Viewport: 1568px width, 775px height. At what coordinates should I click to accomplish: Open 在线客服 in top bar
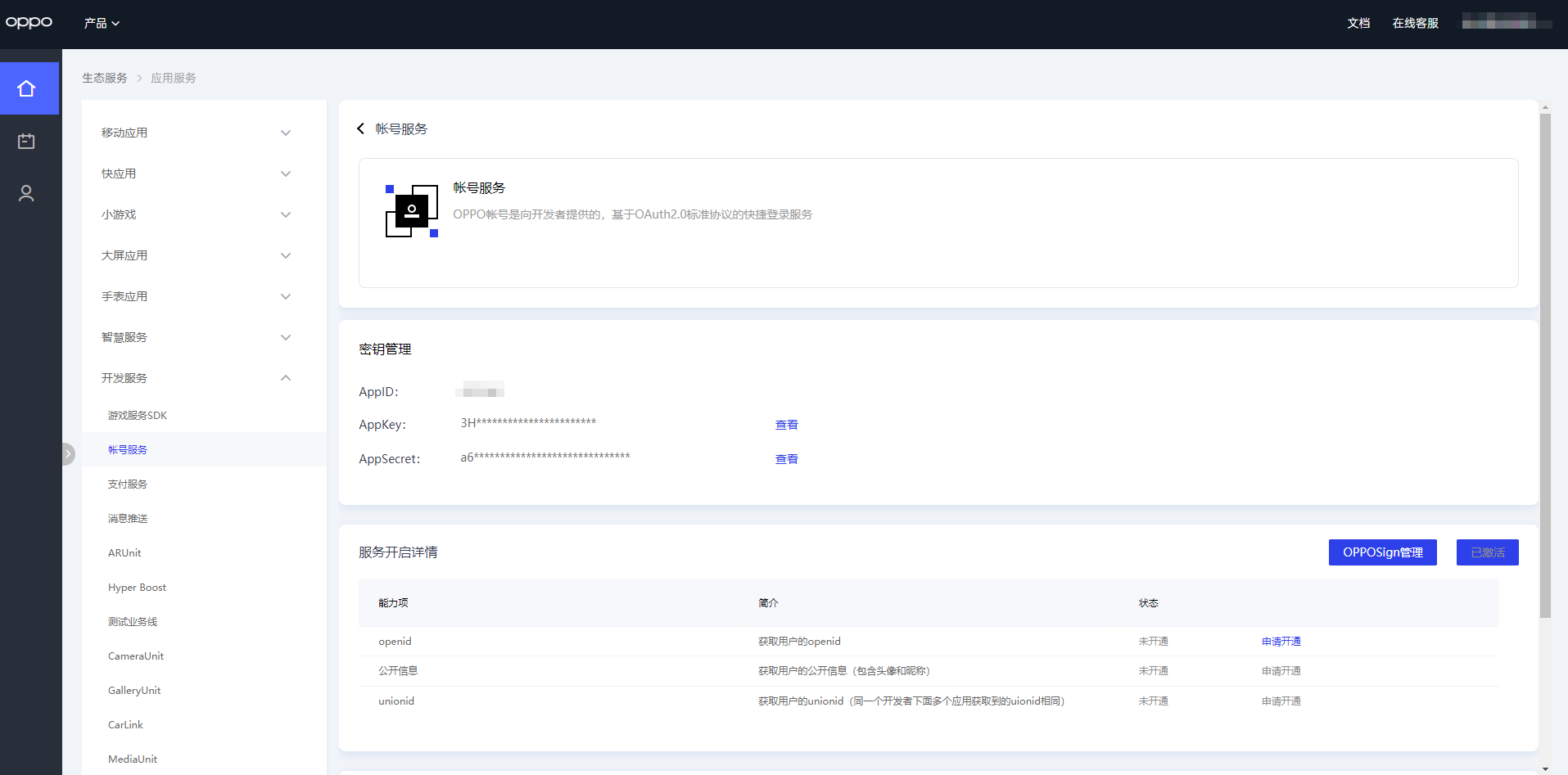coord(1415,23)
